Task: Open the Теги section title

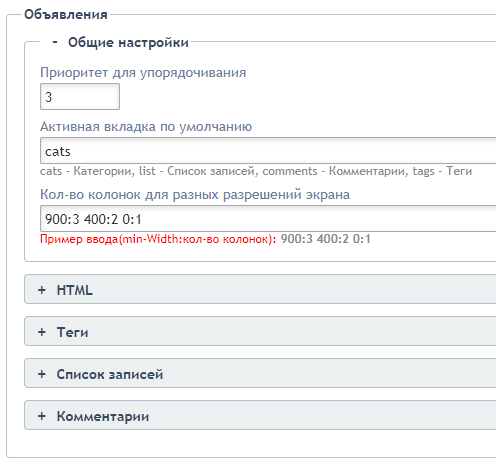Action: pyautogui.click(x=72, y=332)
